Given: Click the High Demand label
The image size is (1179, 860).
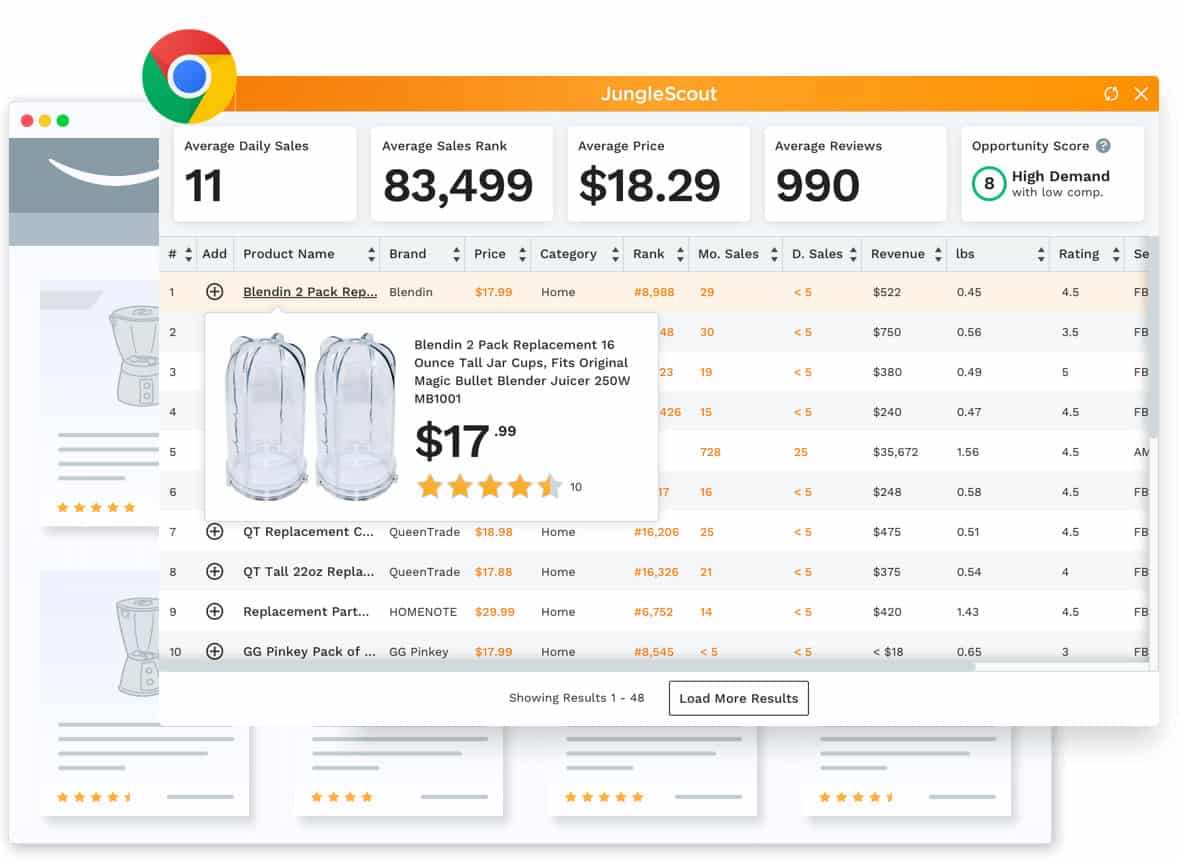Looking at the screenshot, I should click(1060, 176).
